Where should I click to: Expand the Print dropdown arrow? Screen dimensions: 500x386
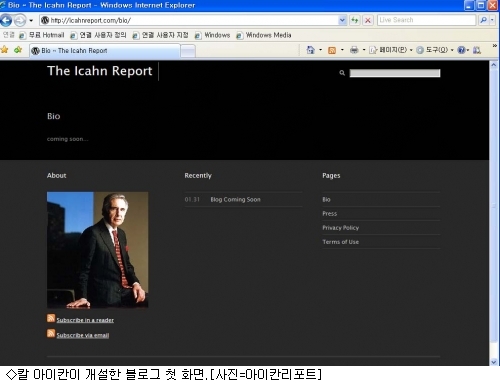click(364, 50)
